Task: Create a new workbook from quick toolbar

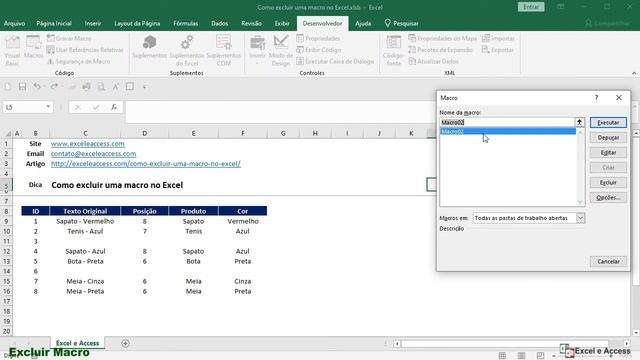Action: click(8, 87)
